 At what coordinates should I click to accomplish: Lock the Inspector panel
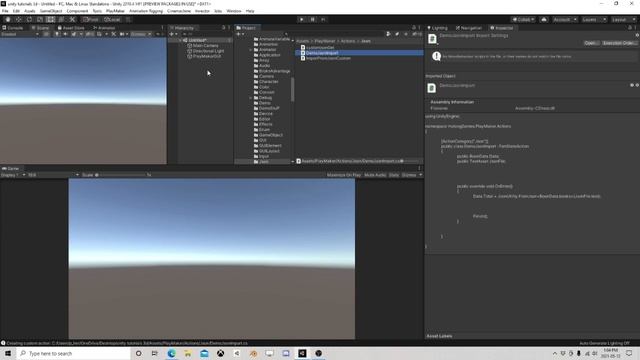[630, 28]
